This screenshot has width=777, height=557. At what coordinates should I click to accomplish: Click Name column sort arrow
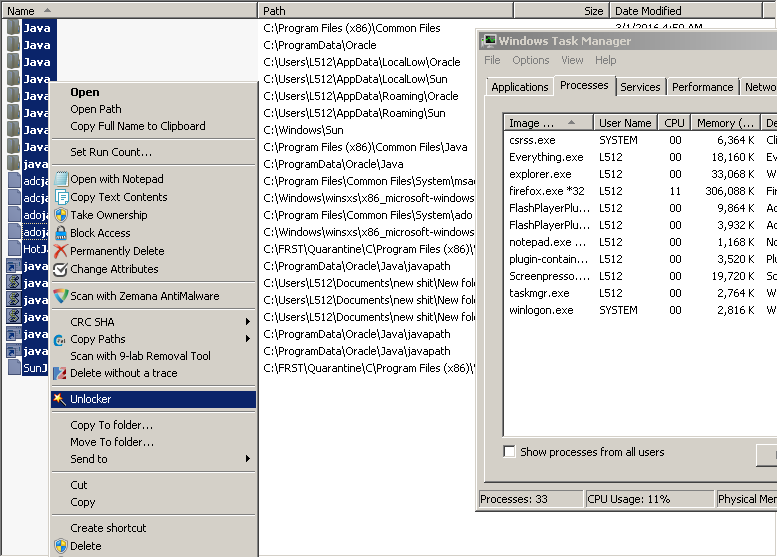pyautogui.click(x=47, y=10)
